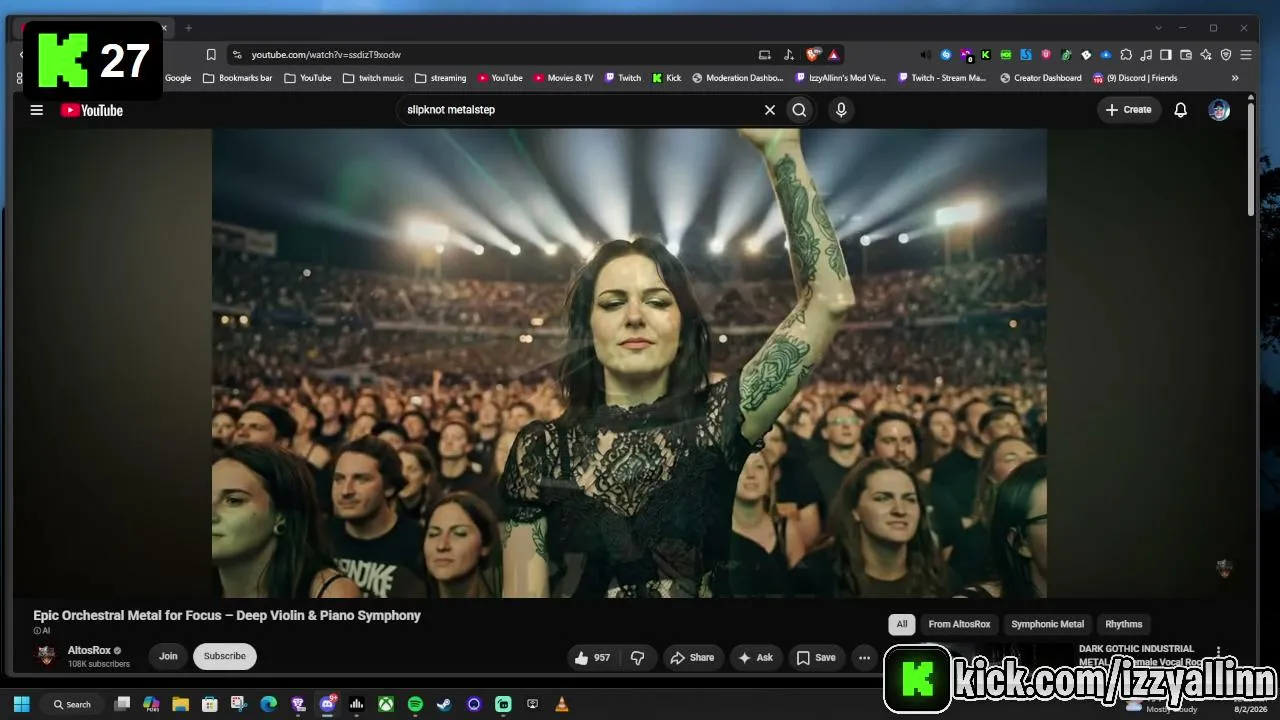Image resolution: width=1280 pixels, height=720 pixels.
Task: Select the Symphonic Metal chip
Action: (x=1047, y=624)
